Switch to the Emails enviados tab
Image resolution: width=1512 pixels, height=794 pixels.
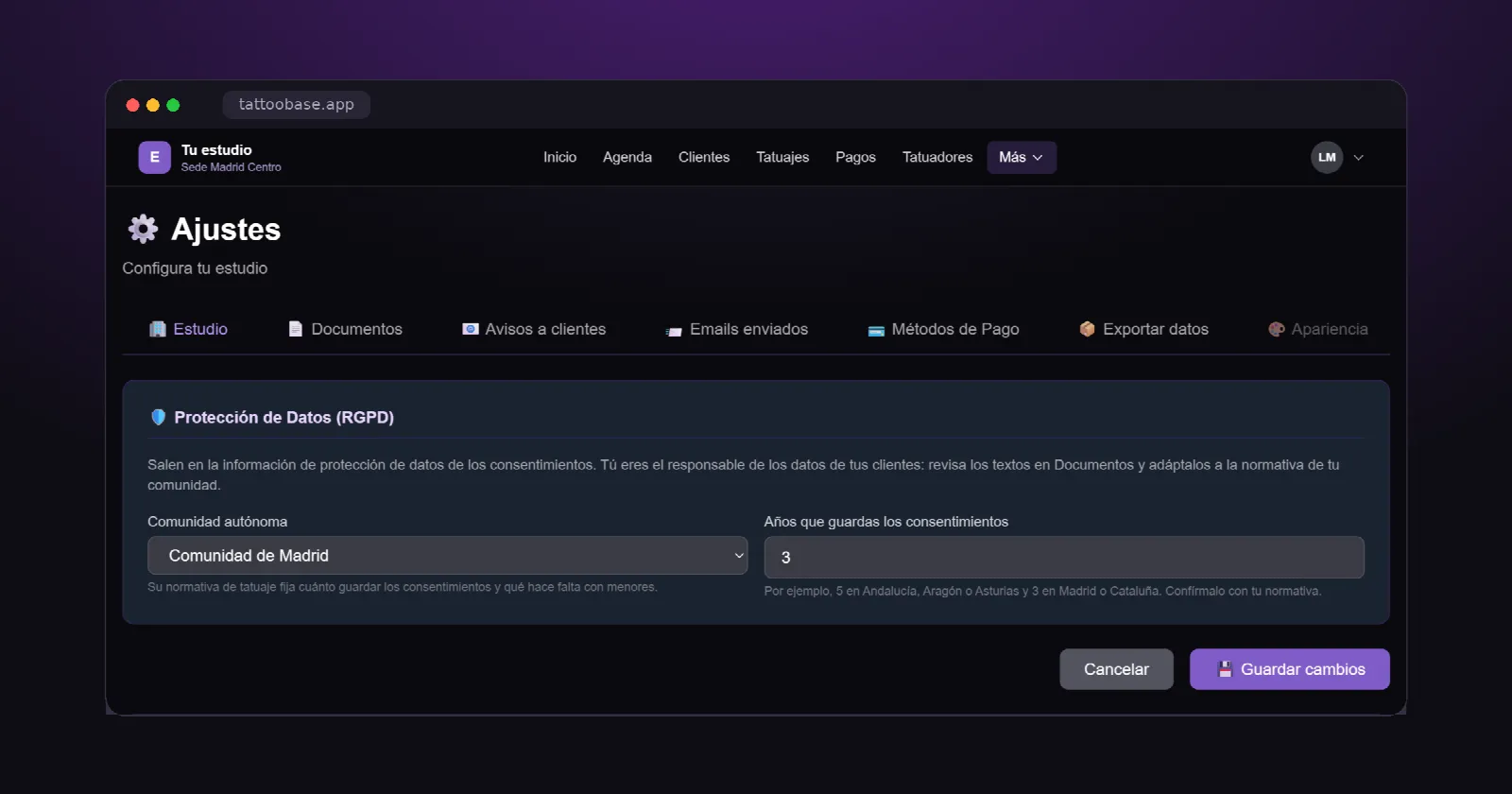(737, 329)
